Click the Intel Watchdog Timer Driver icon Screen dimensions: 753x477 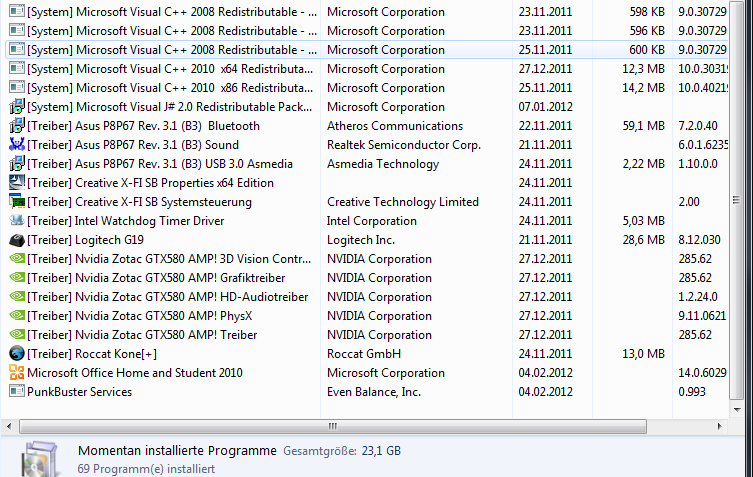point(17,220)
